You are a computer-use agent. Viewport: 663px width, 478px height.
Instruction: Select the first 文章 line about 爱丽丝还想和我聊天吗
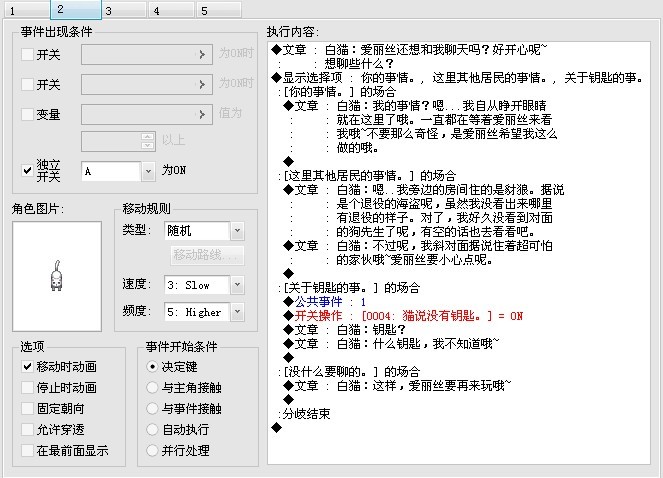[x=409, y=49]
